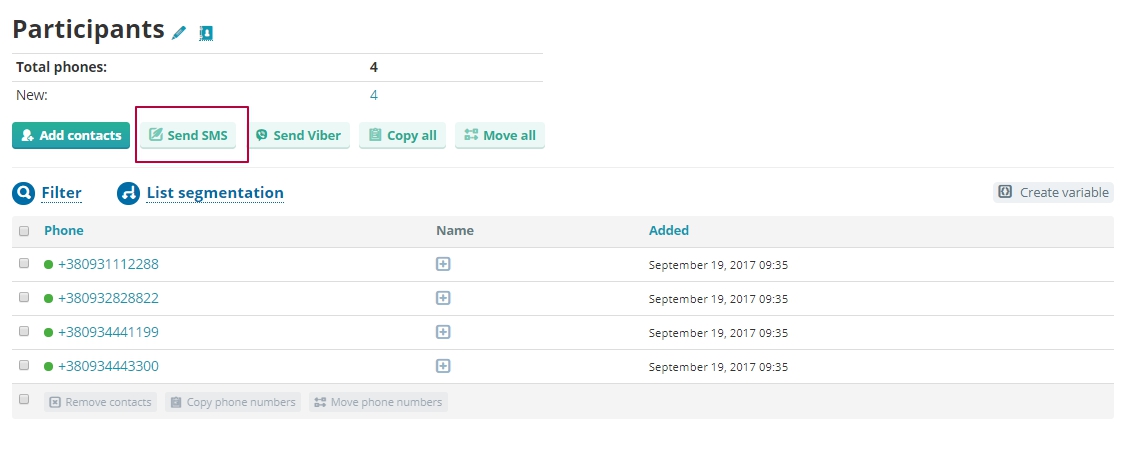Click the Create variable button
The height and width of the screenshot is (462, 1124).
[1053, 192]
